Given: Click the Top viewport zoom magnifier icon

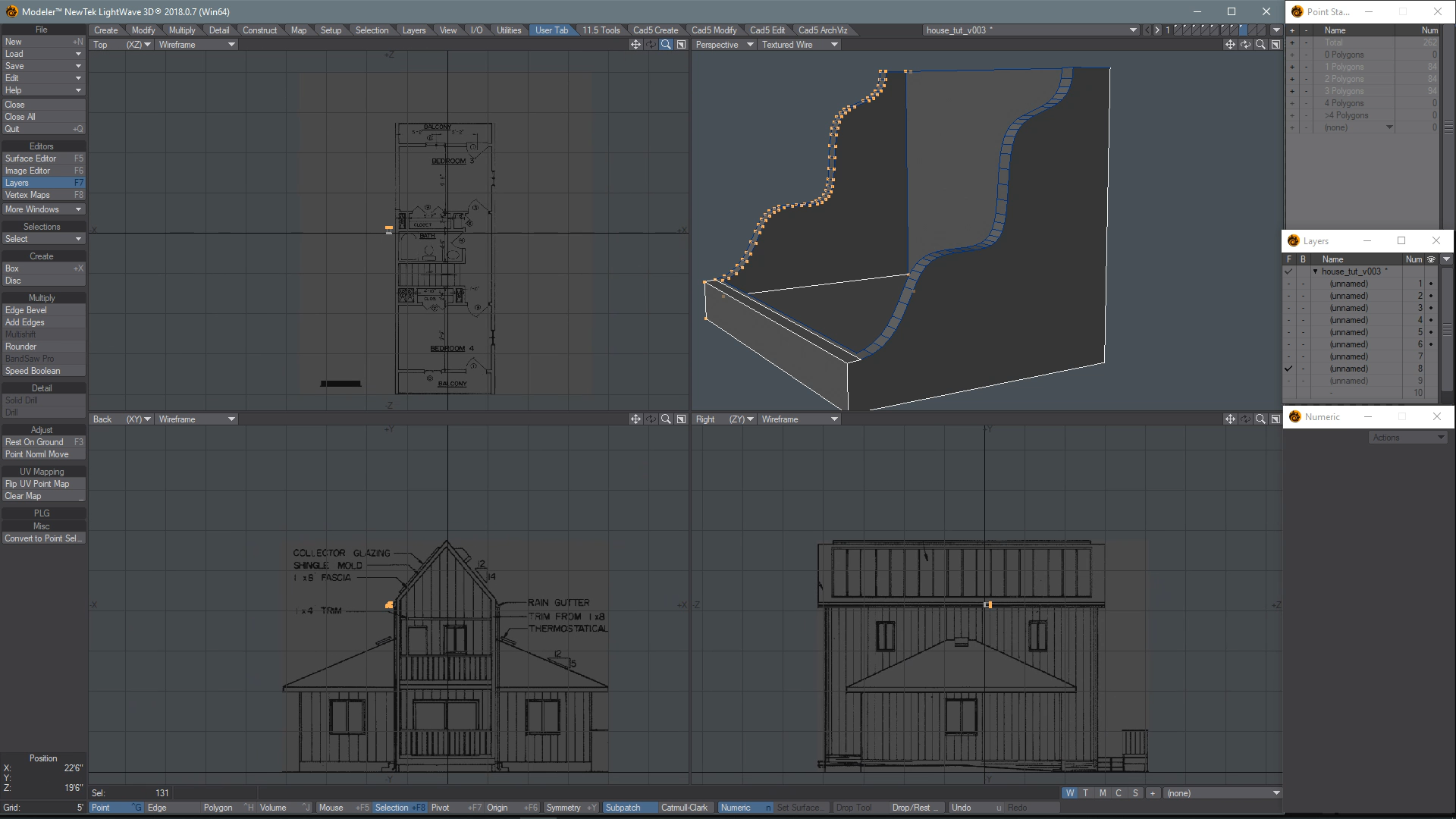Looking at the screenshot, I should pyautogui.click(x=666, y=45).
